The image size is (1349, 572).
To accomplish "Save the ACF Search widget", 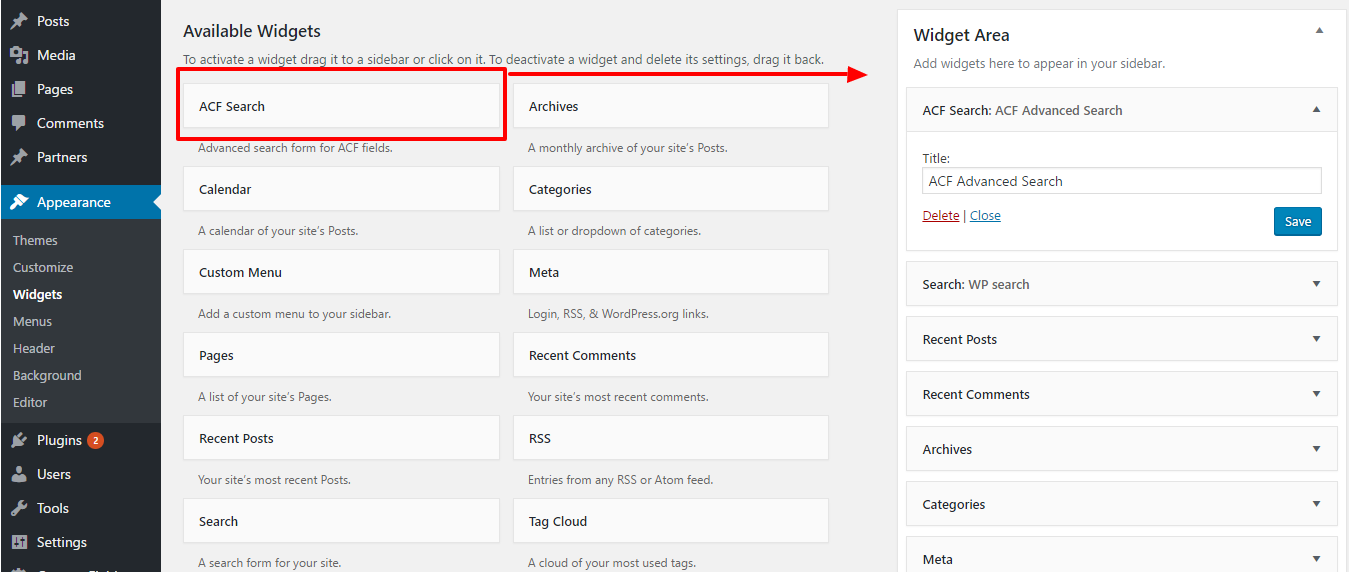I will pyautogui.click(x=1297, y=221).
